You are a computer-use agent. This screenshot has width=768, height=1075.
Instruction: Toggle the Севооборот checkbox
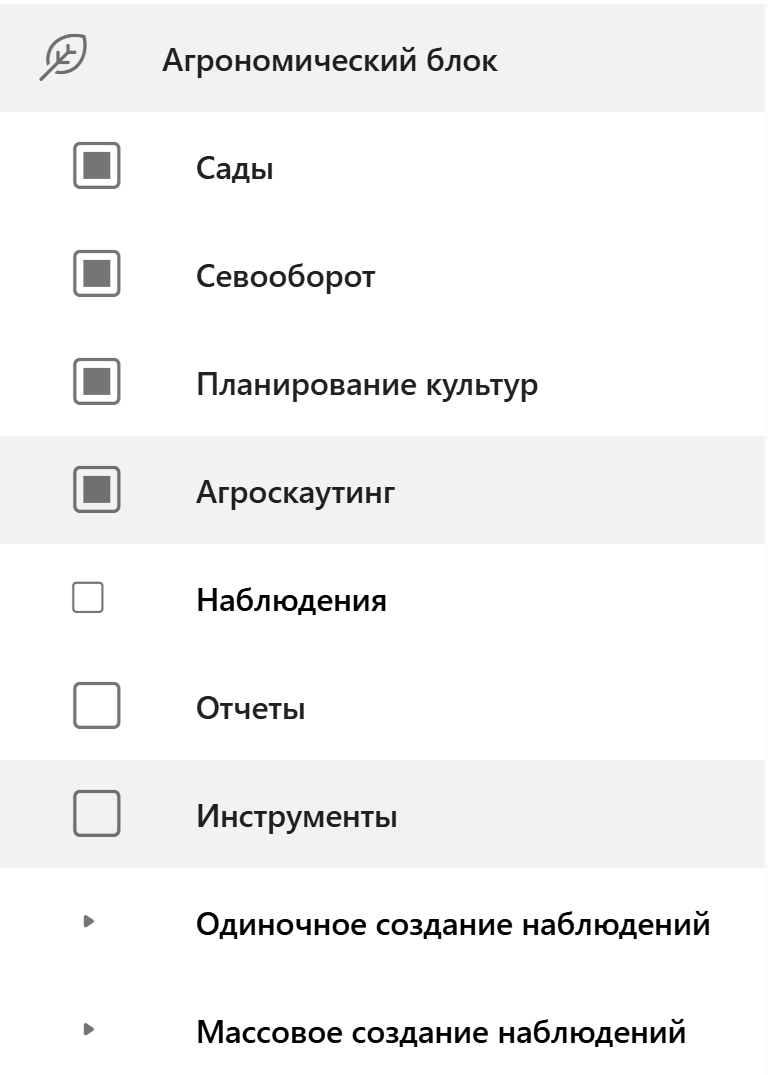97,274
